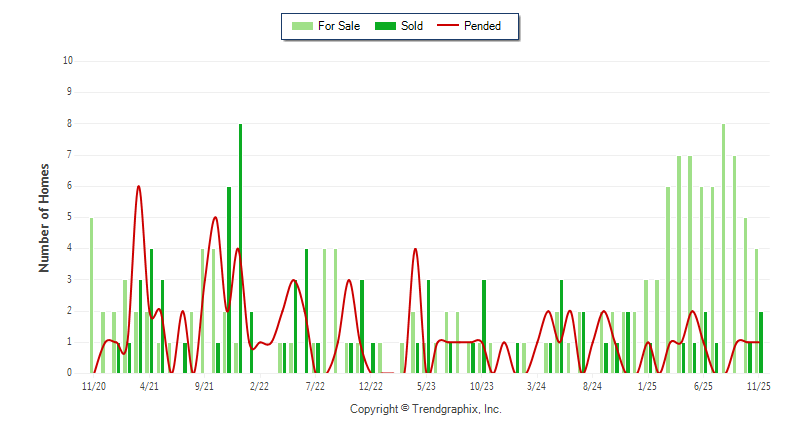Click the 10 label on the y-axis
This screenshot has width=800, height=434.
click(x=68, y=61)
